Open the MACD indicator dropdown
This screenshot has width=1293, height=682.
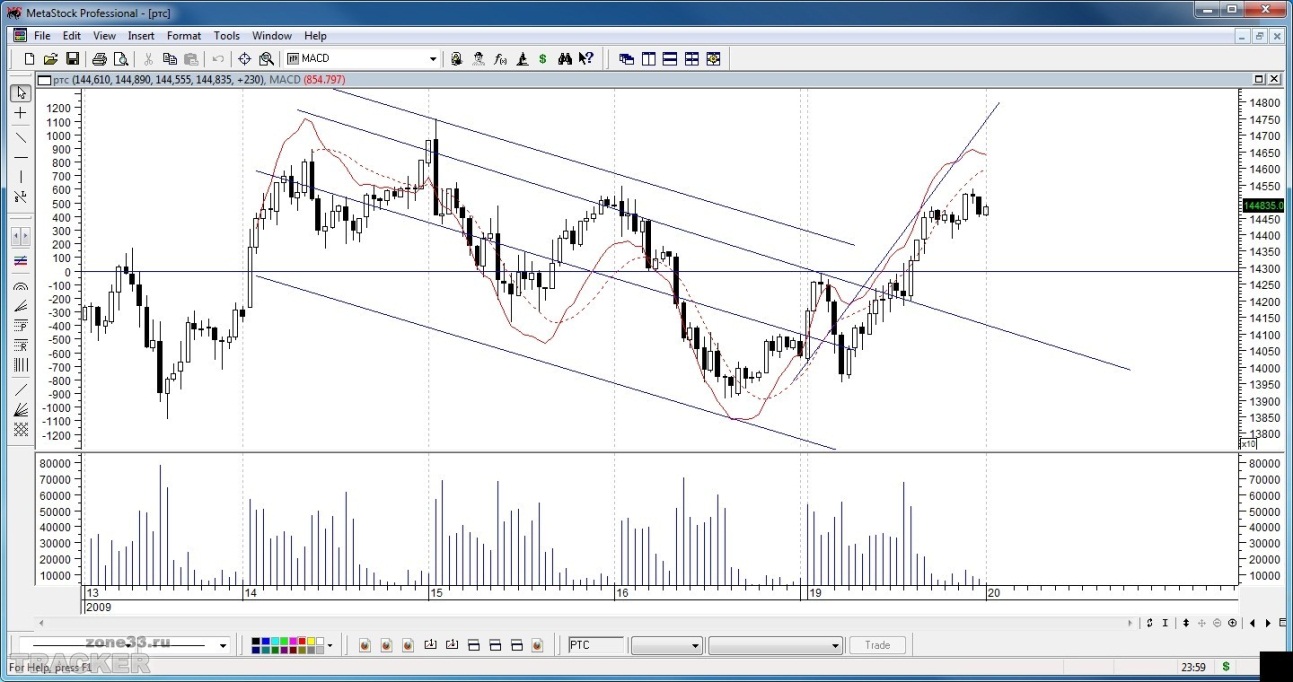click(433, 59)
